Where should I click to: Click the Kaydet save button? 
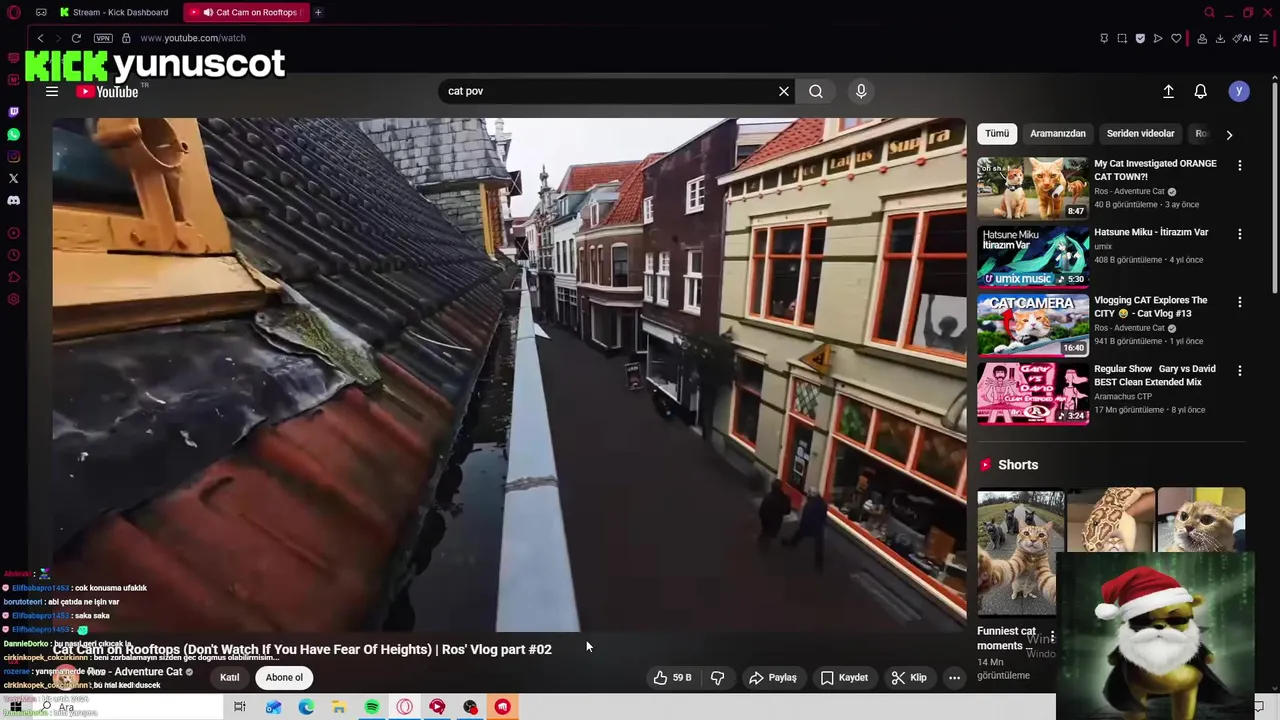point(844,677)
